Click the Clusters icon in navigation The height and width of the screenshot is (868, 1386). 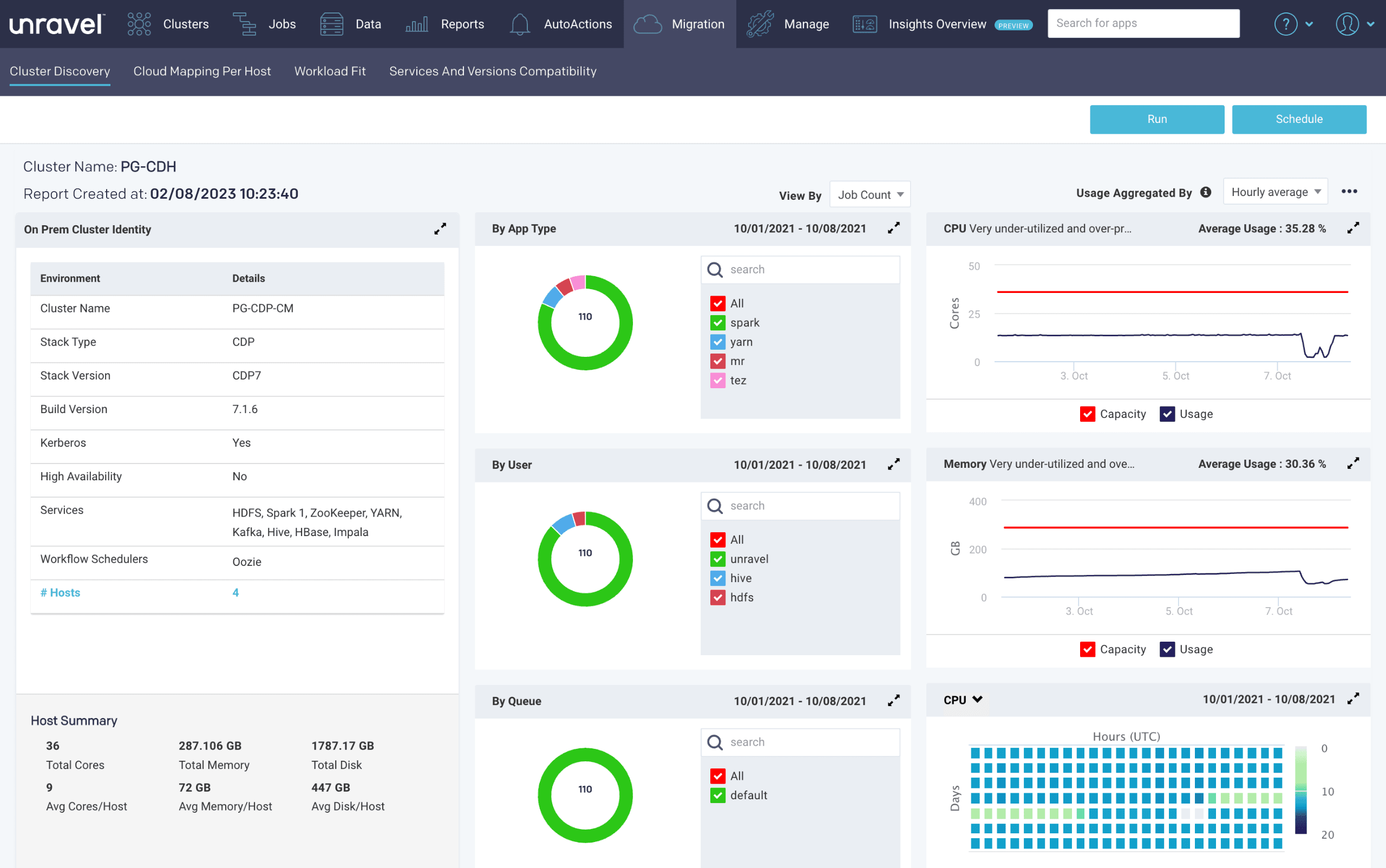[139, 24]
